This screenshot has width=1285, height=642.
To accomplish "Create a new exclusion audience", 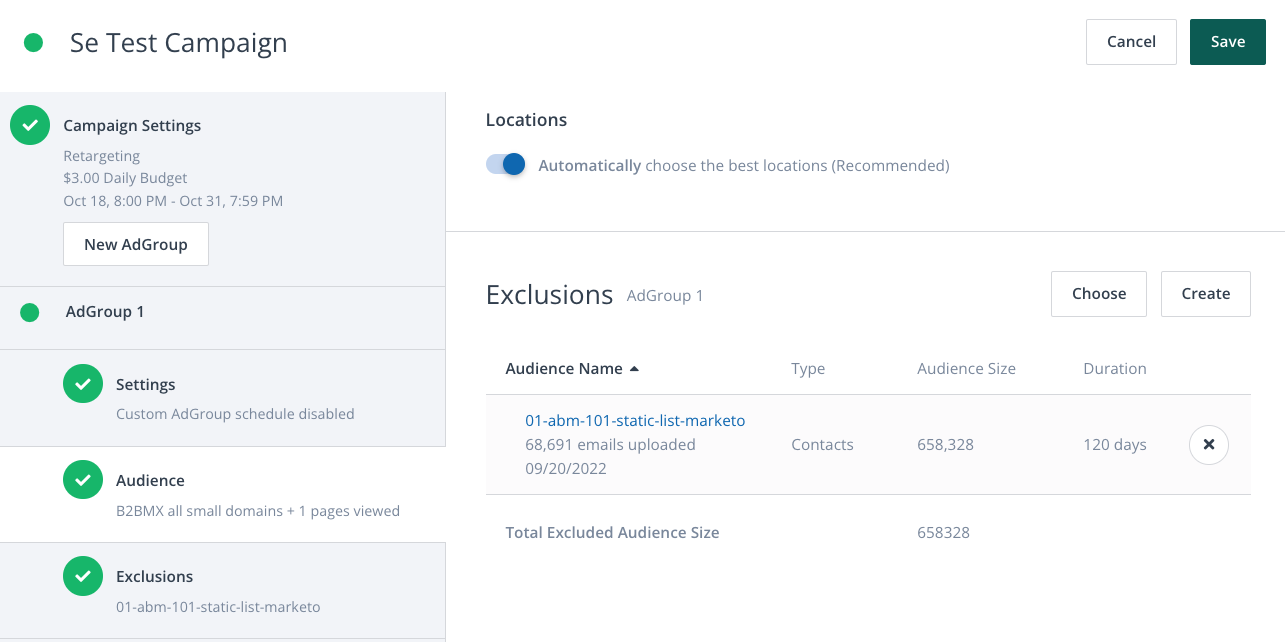I will point(1206,294).
